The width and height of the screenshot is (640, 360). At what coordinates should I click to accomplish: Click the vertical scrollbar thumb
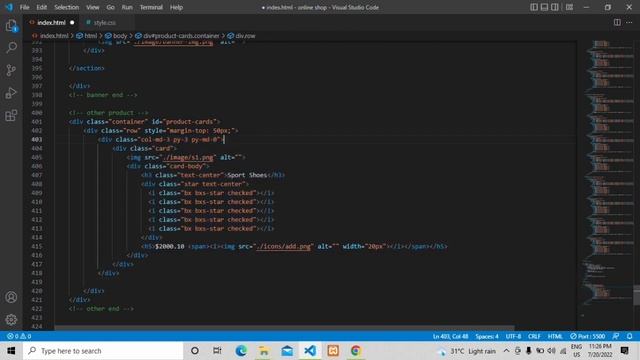[637, 295]
